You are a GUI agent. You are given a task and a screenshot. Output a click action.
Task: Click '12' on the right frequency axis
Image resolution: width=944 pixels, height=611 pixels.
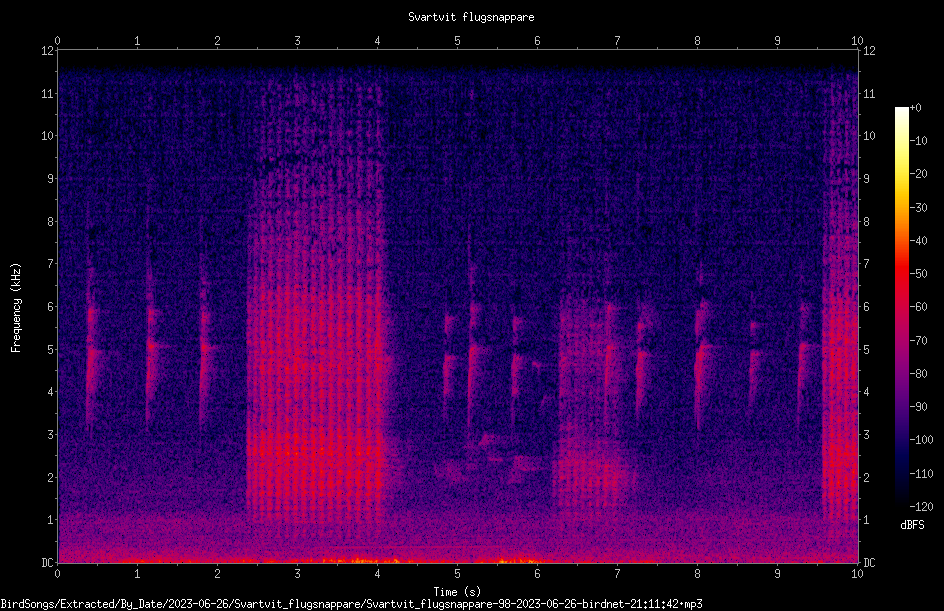pyautogui.click(x=869, y=51)
